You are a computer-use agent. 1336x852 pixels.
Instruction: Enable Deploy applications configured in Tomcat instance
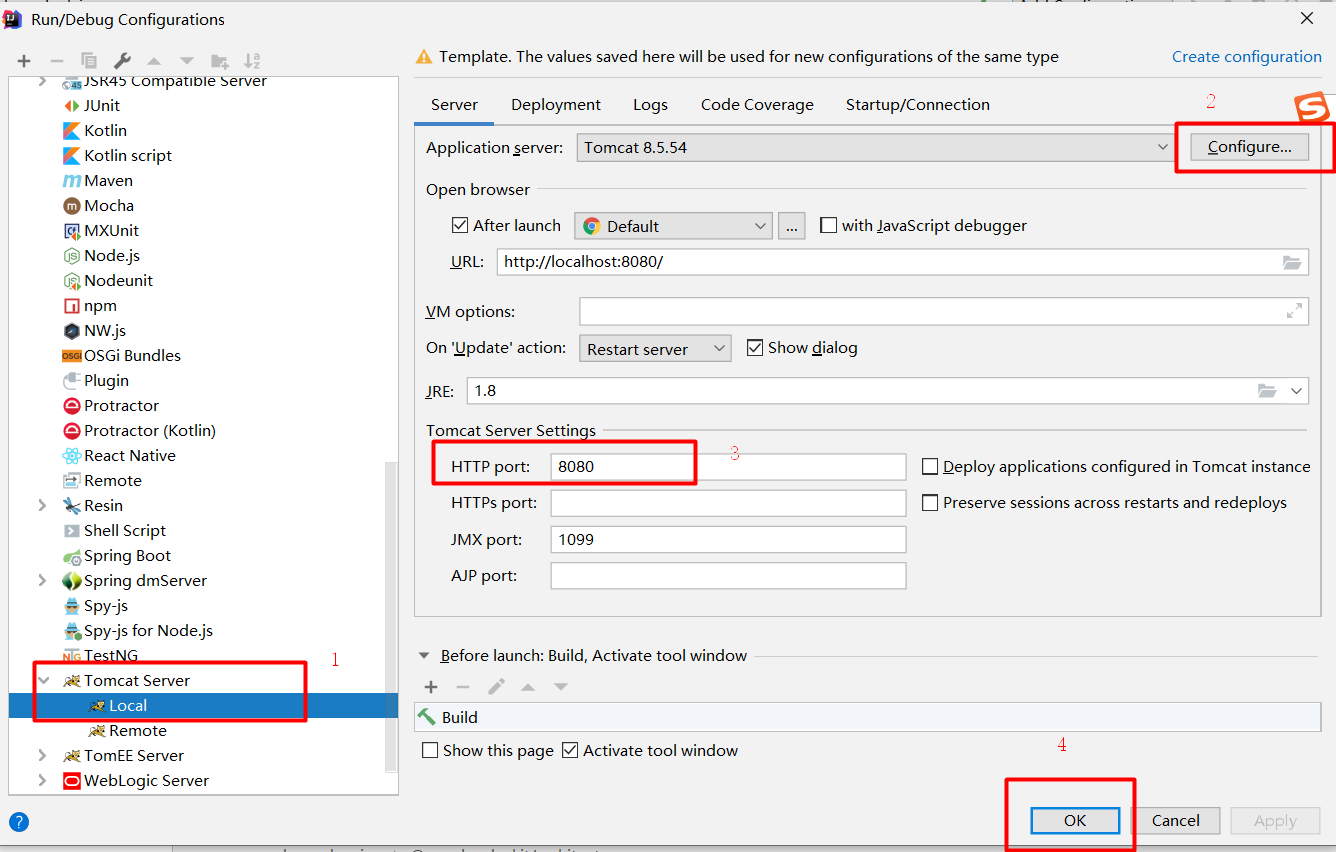click(x=930, y=466)
